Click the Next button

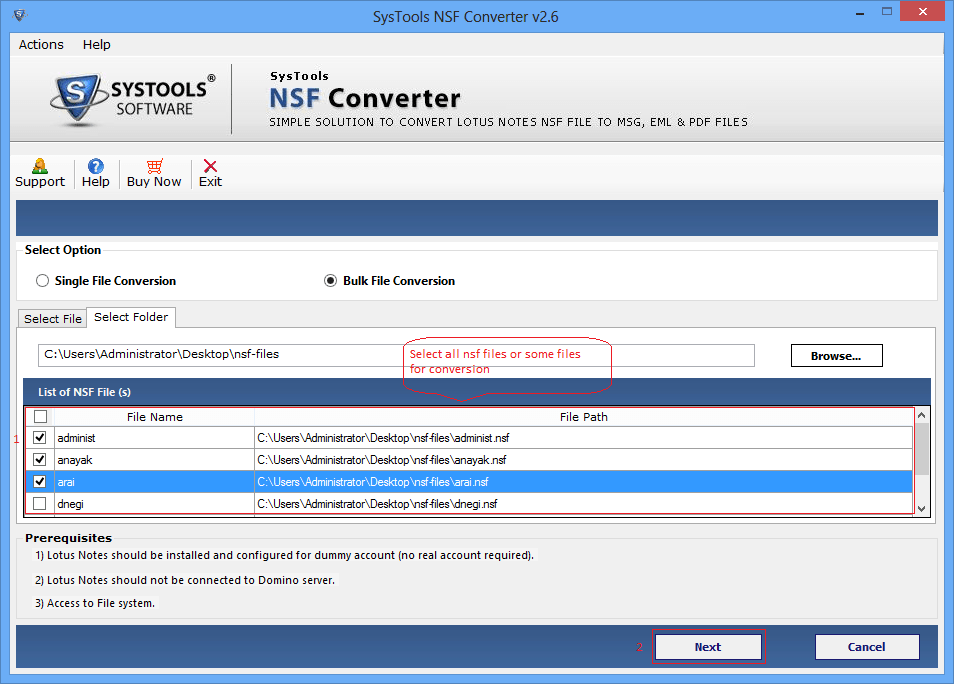pyautogui.click(x=708, y=647)
